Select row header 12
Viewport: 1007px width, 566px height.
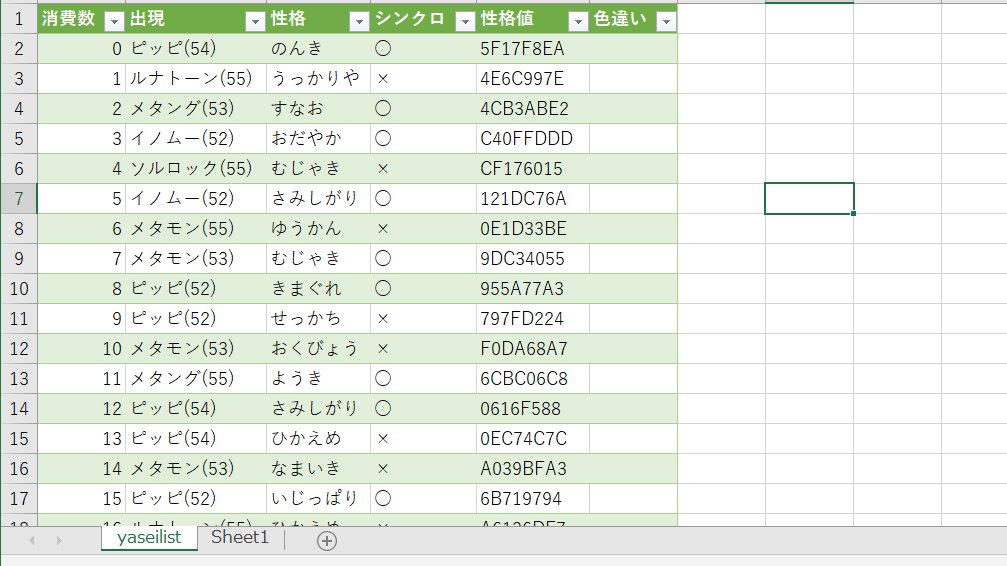[19, 349]
